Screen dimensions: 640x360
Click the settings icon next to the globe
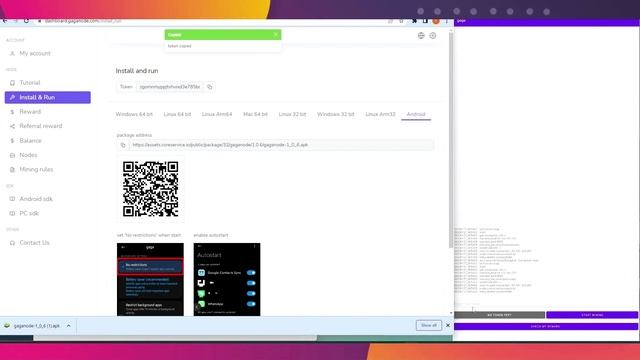click(x=433, y=36)
